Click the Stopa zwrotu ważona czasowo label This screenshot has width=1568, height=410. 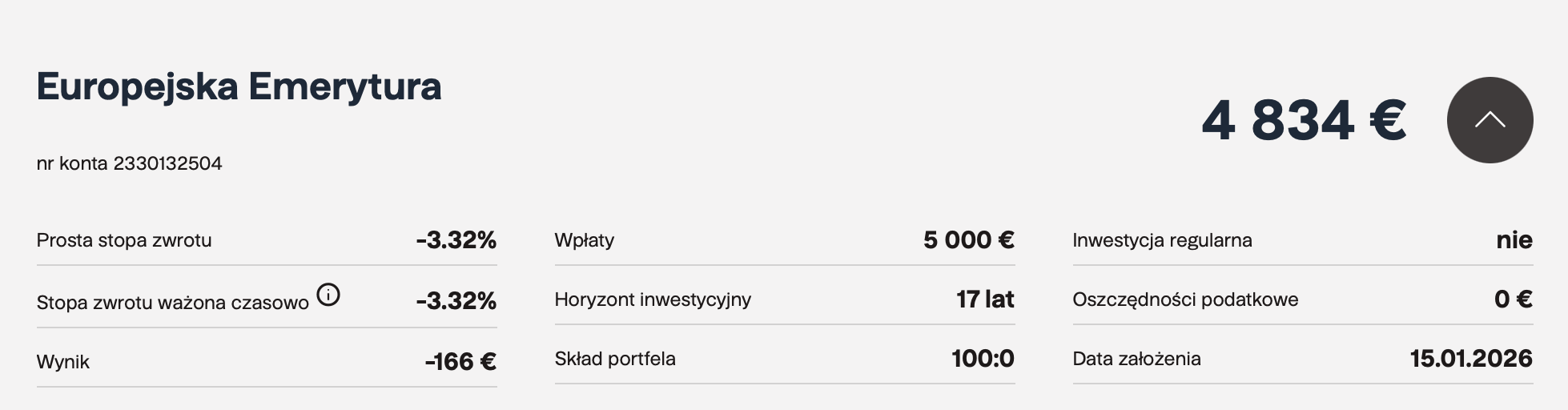tap(172, 303)
